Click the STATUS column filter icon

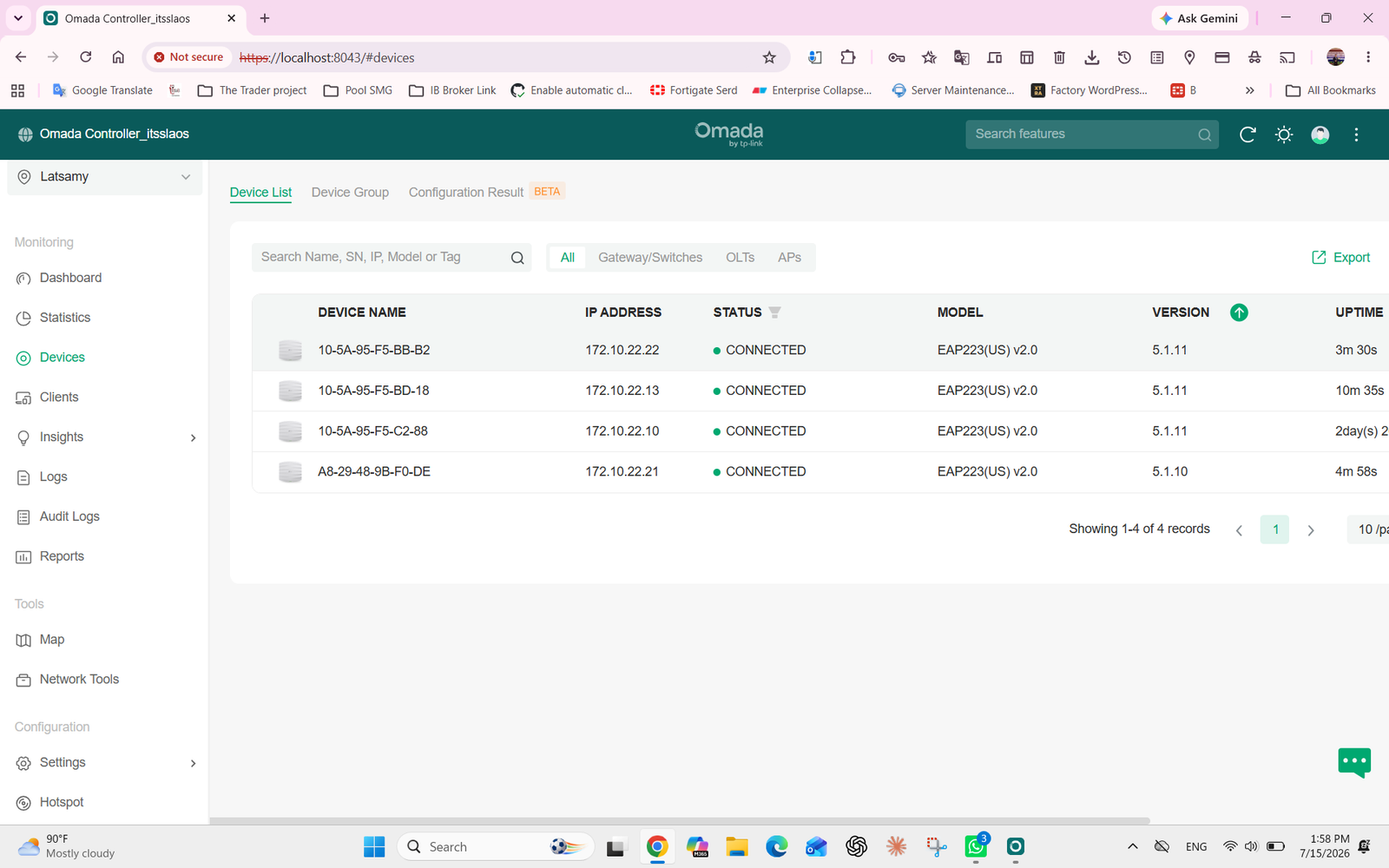pyautogui.click(x=774, y=312)
